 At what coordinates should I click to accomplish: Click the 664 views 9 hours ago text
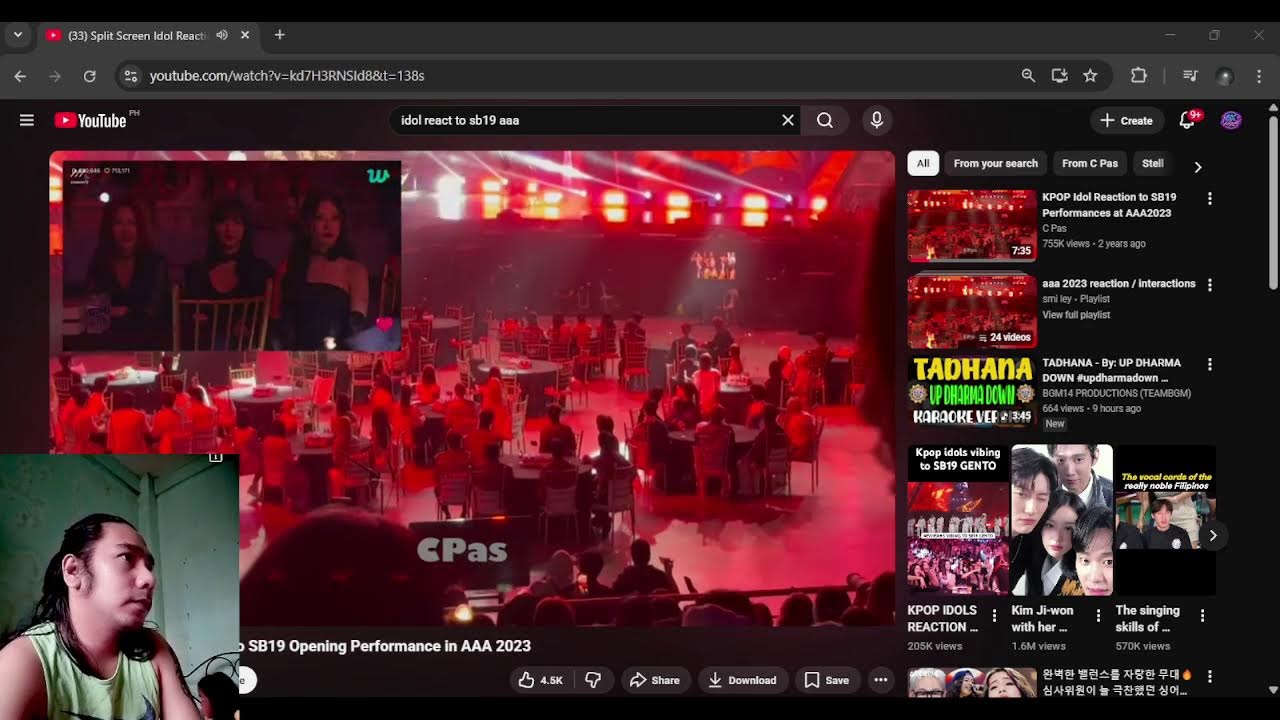coord(1092,408)
